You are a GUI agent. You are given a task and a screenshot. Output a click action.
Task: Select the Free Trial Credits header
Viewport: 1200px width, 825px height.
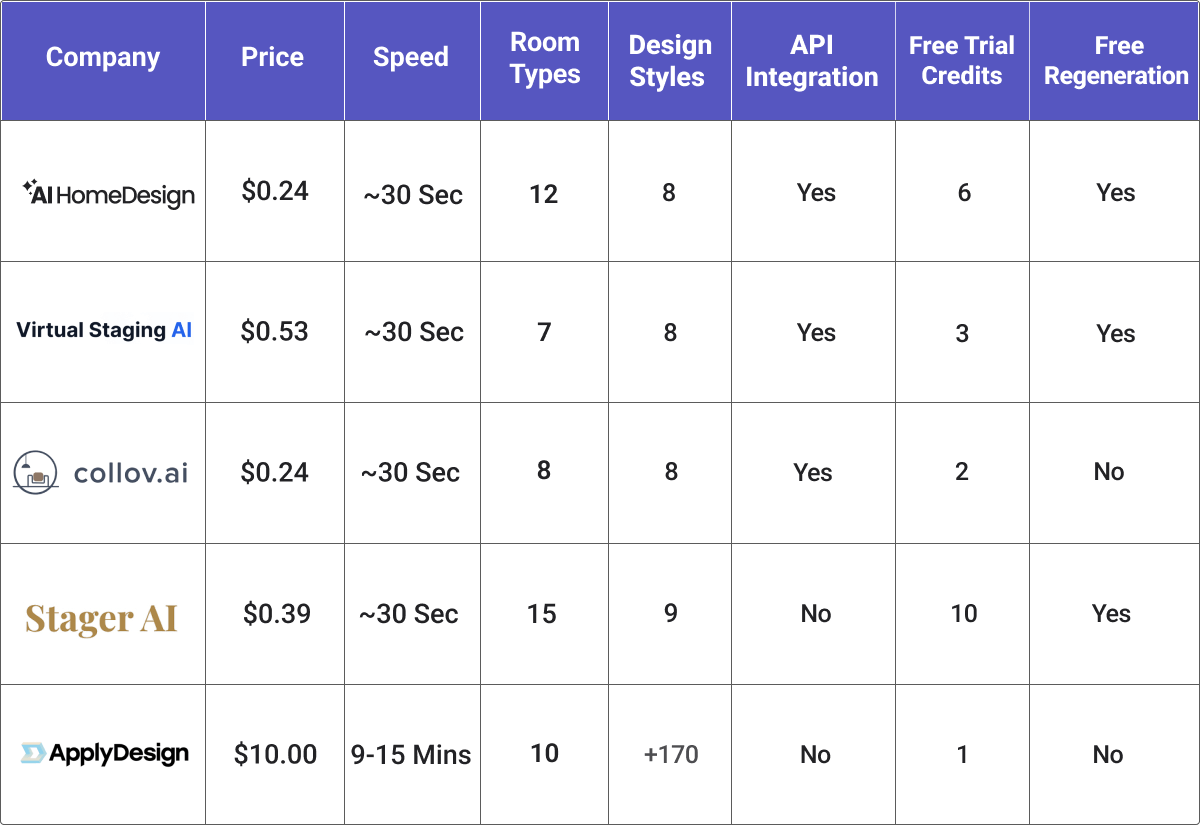(x=961, y=61)
